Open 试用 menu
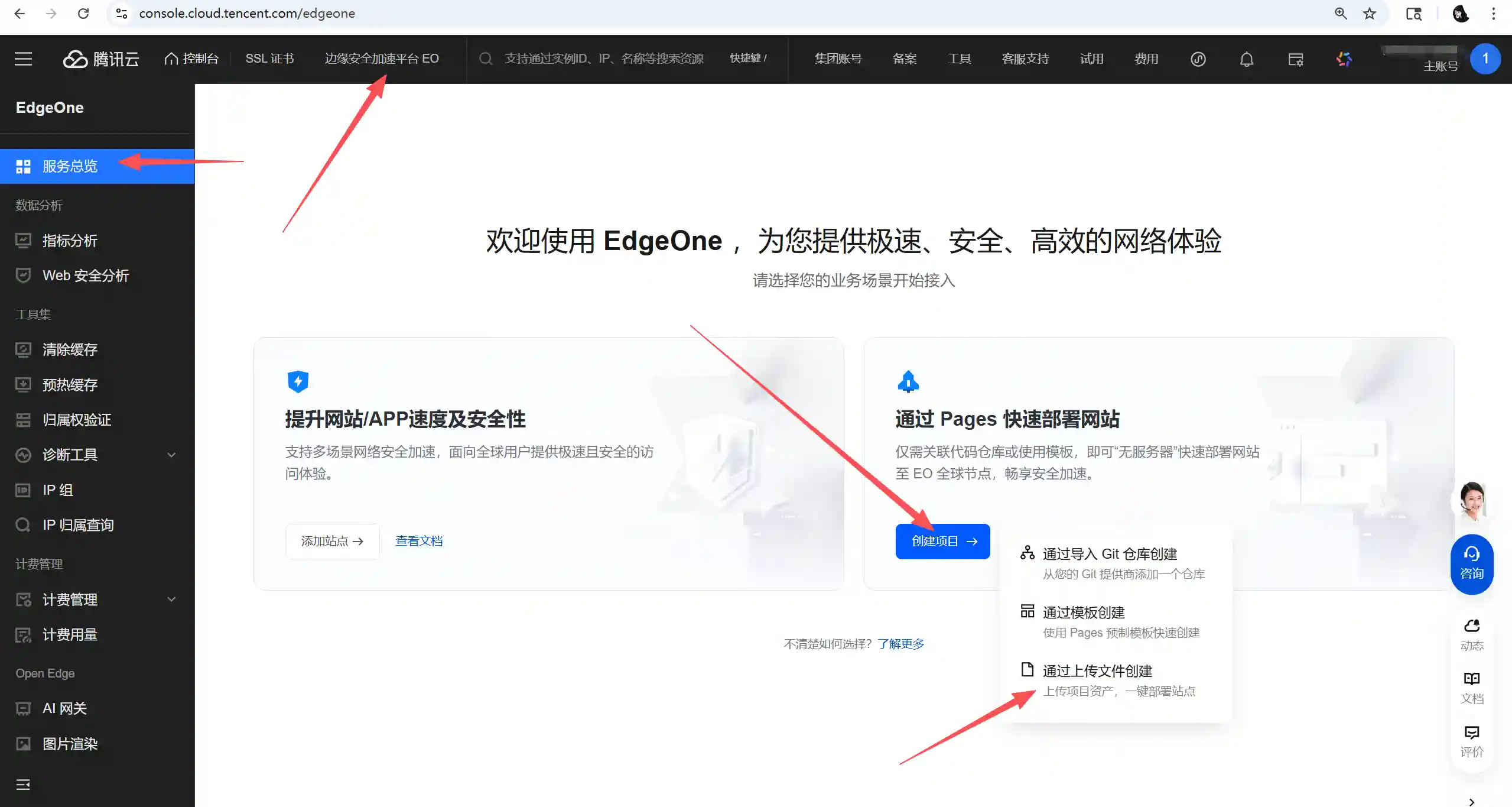 pos(1091,59)
